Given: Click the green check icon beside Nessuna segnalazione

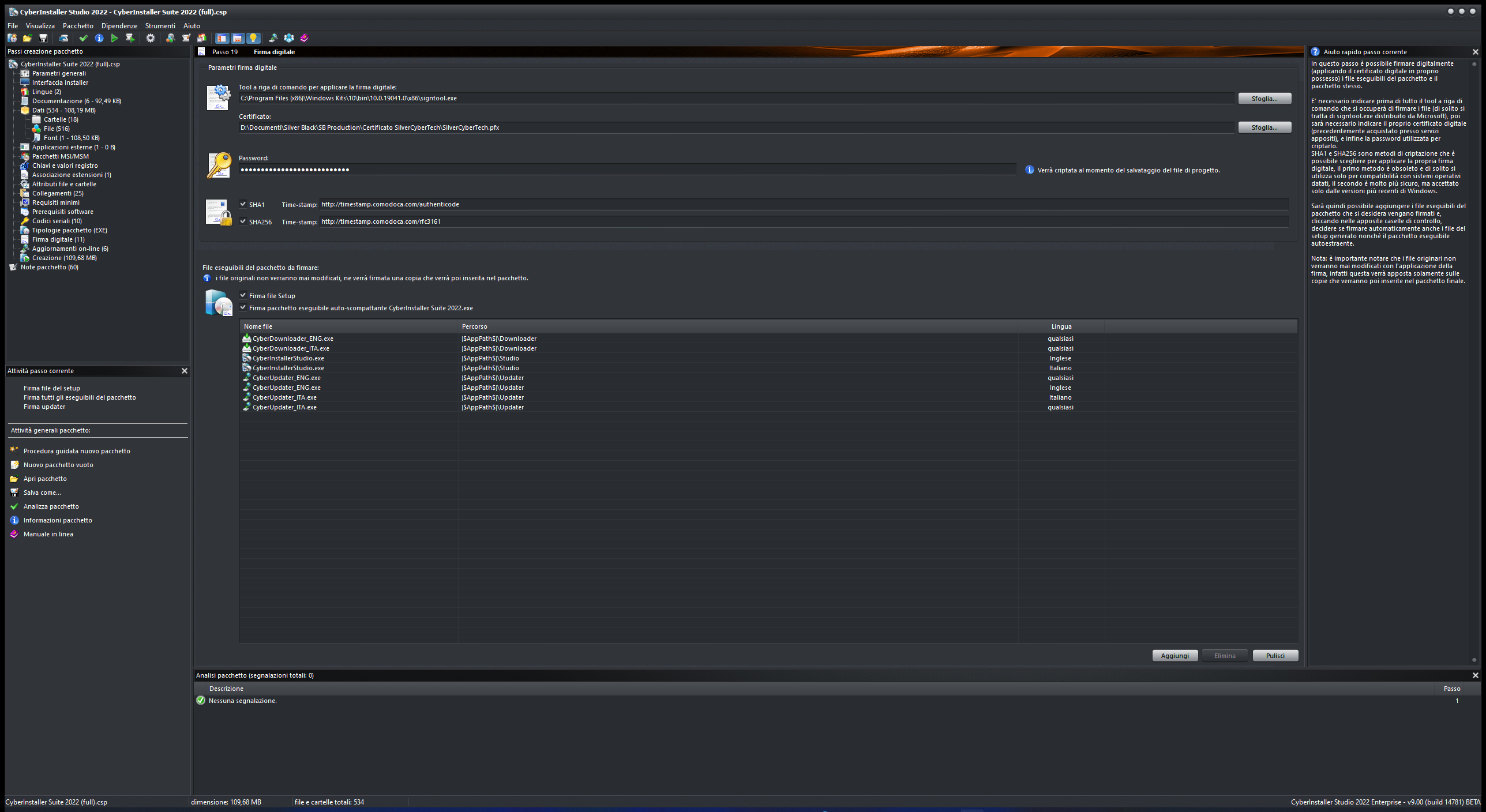Looking at the screenshot, I should 201,700.
